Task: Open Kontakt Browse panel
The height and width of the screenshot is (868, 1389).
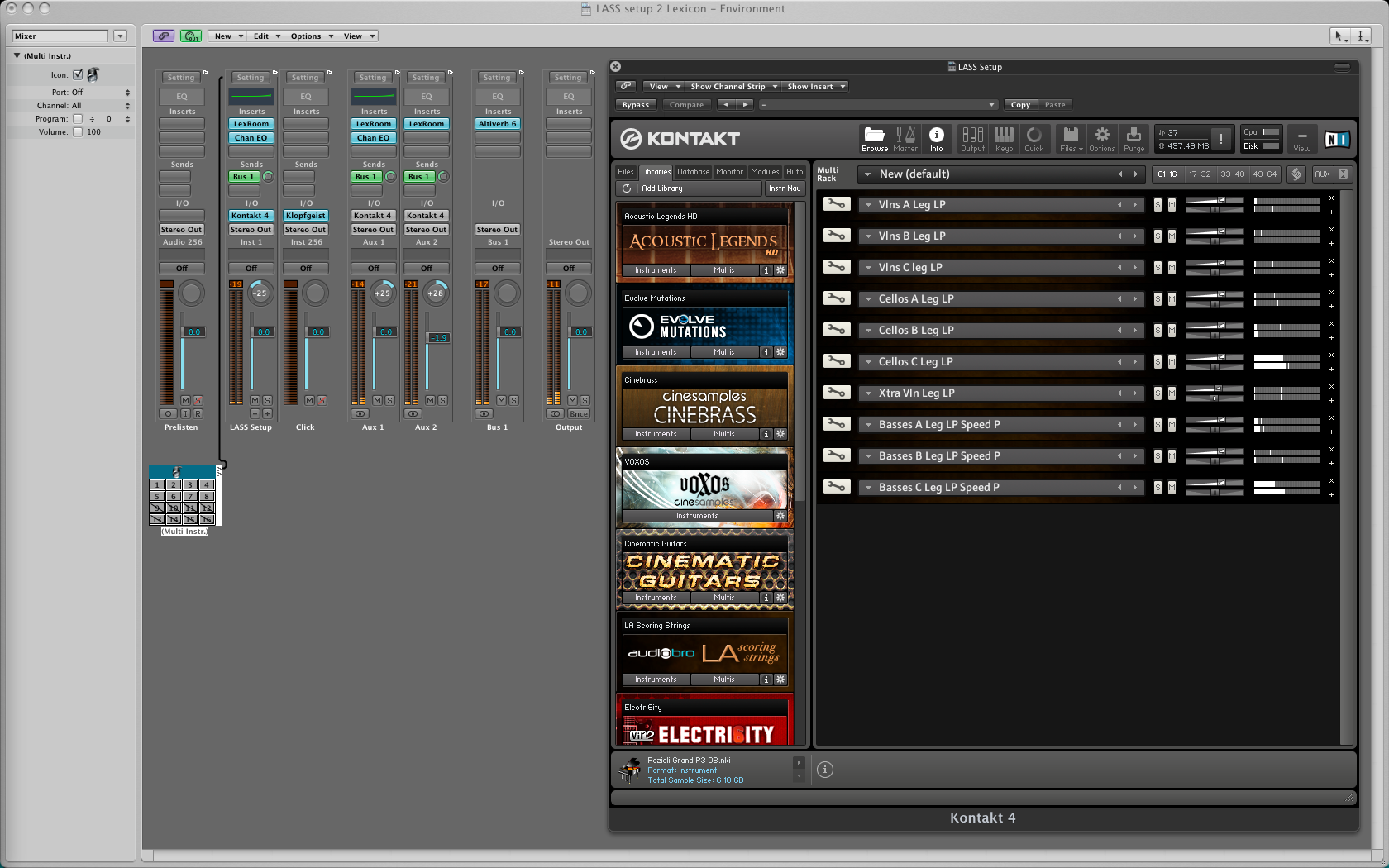Action: (x=874, y=138)
